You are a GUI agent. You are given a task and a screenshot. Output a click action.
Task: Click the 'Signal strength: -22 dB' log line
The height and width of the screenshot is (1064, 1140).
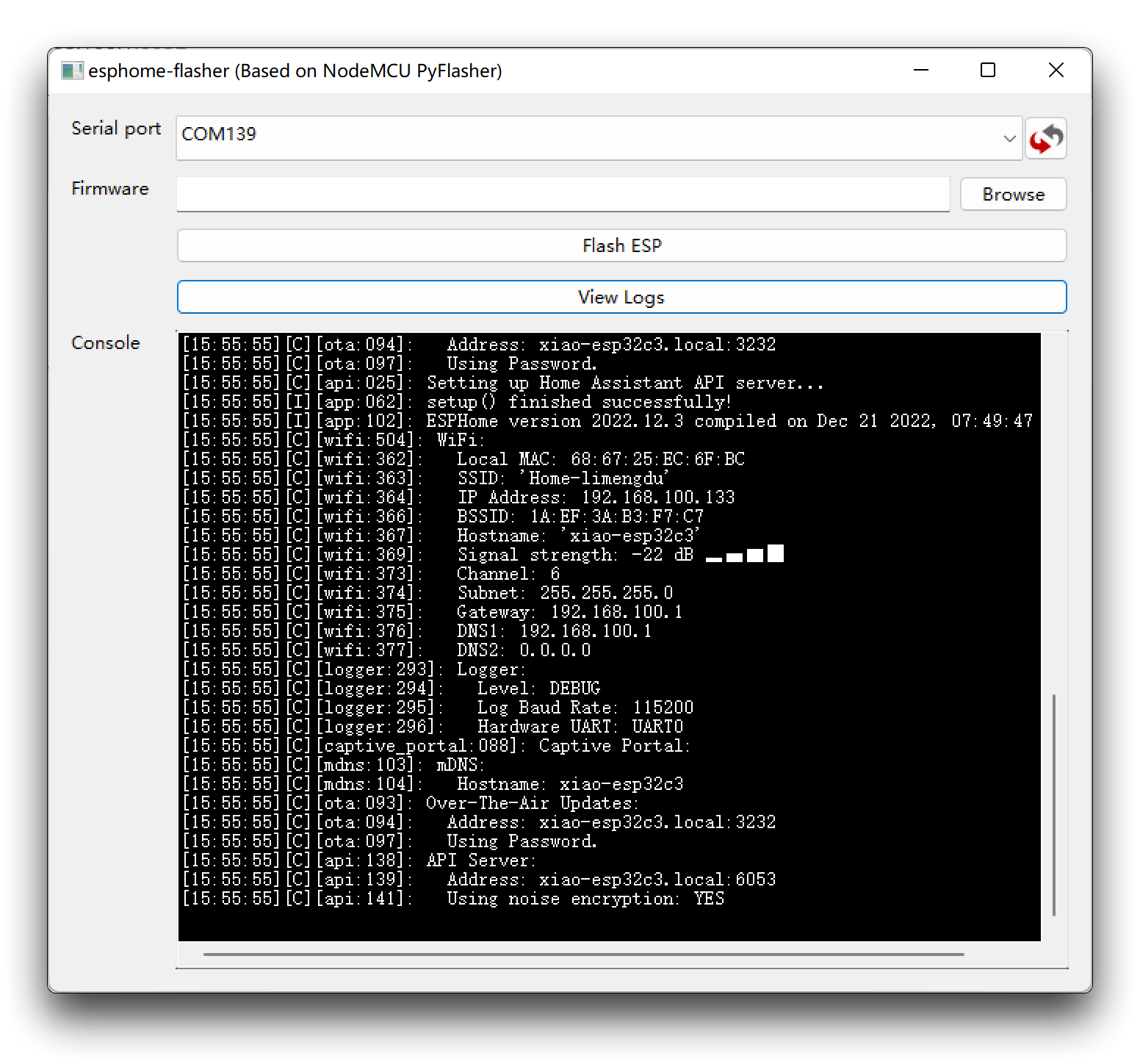coord(483,555)
